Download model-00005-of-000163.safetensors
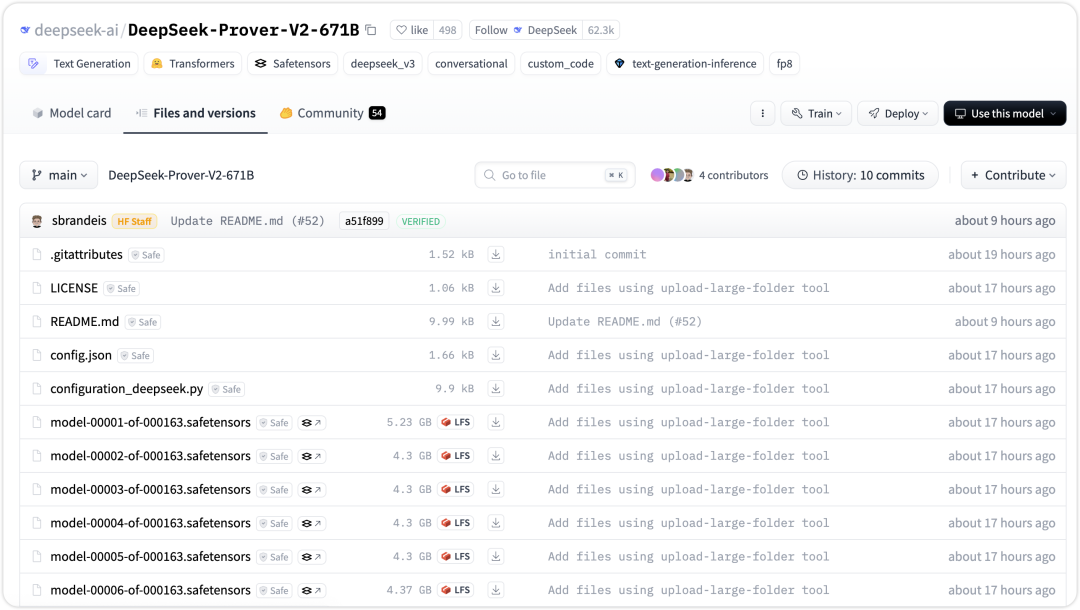This screenshot has height=610, width=1080. [495, 556]
